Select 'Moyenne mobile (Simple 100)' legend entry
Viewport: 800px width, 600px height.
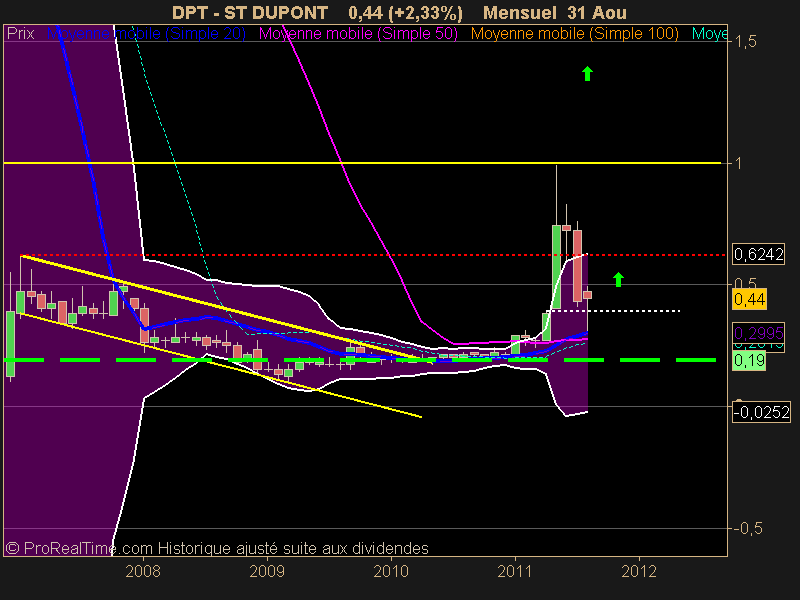574,34
